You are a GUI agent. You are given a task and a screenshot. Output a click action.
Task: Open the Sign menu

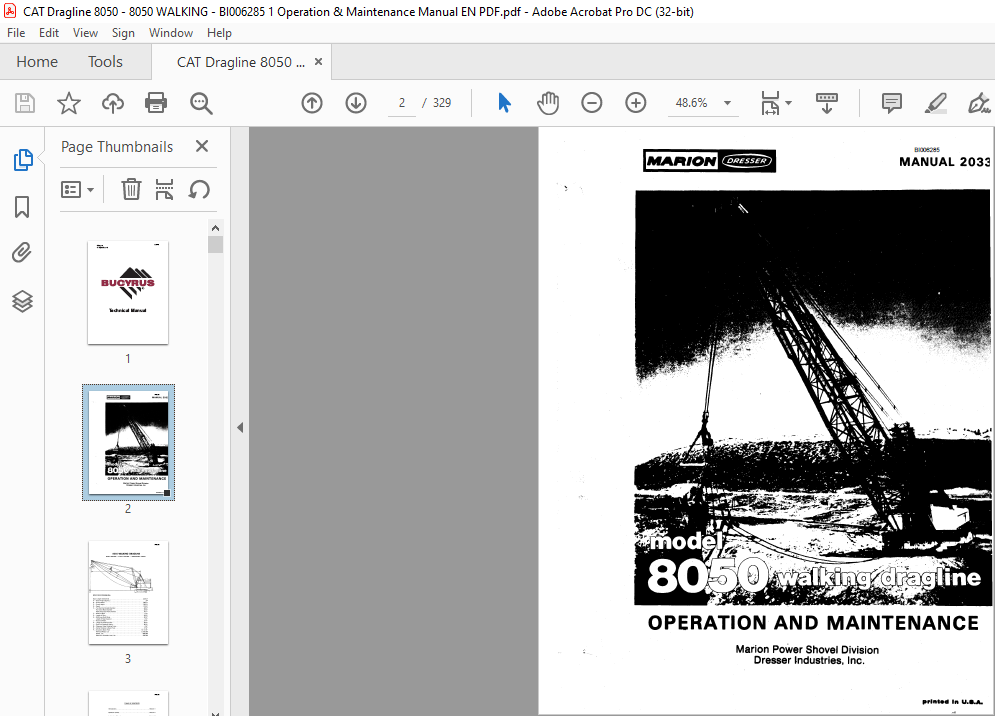[x=123, y=33]
